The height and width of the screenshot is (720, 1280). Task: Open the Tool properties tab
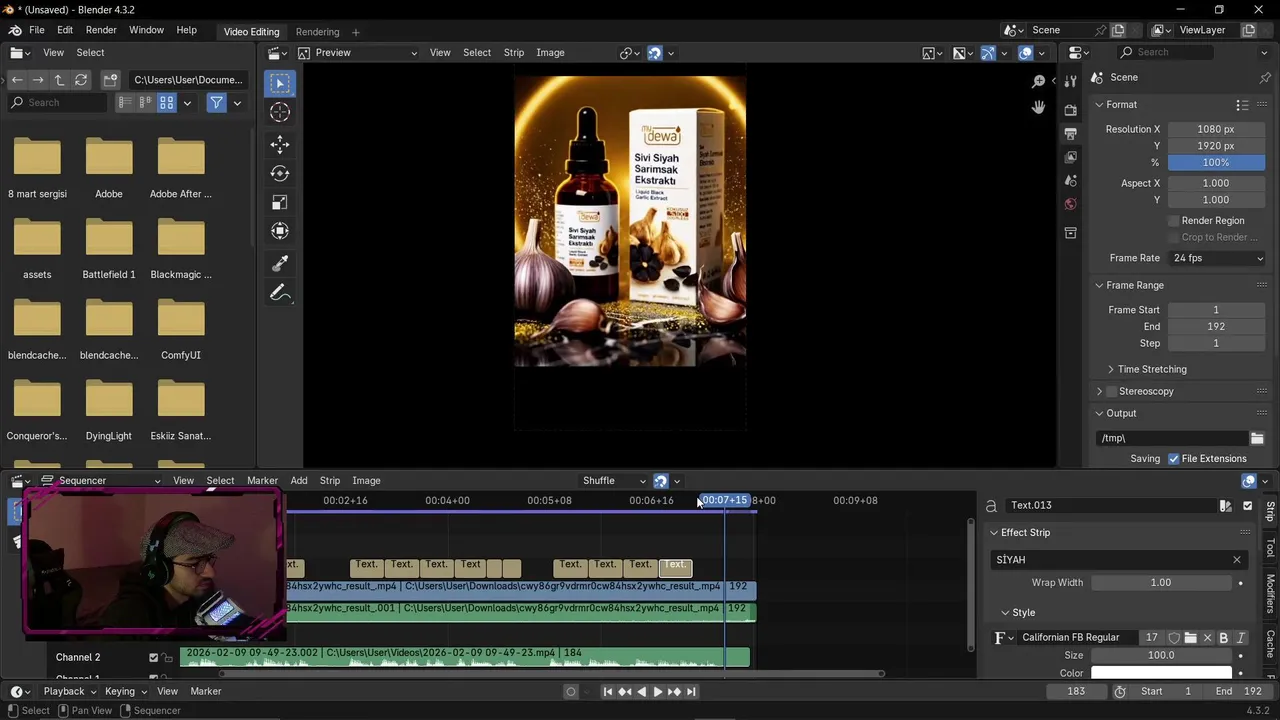pos(1071,80)
